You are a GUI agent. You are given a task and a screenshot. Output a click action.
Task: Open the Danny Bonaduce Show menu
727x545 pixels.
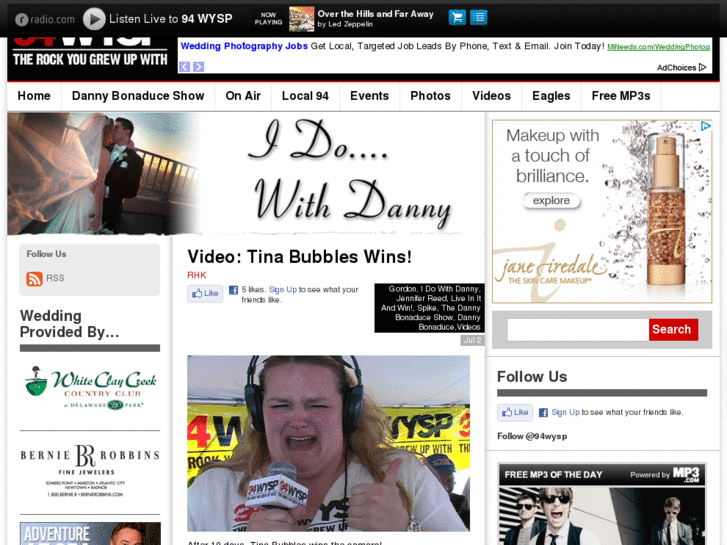tap(138, 96)
